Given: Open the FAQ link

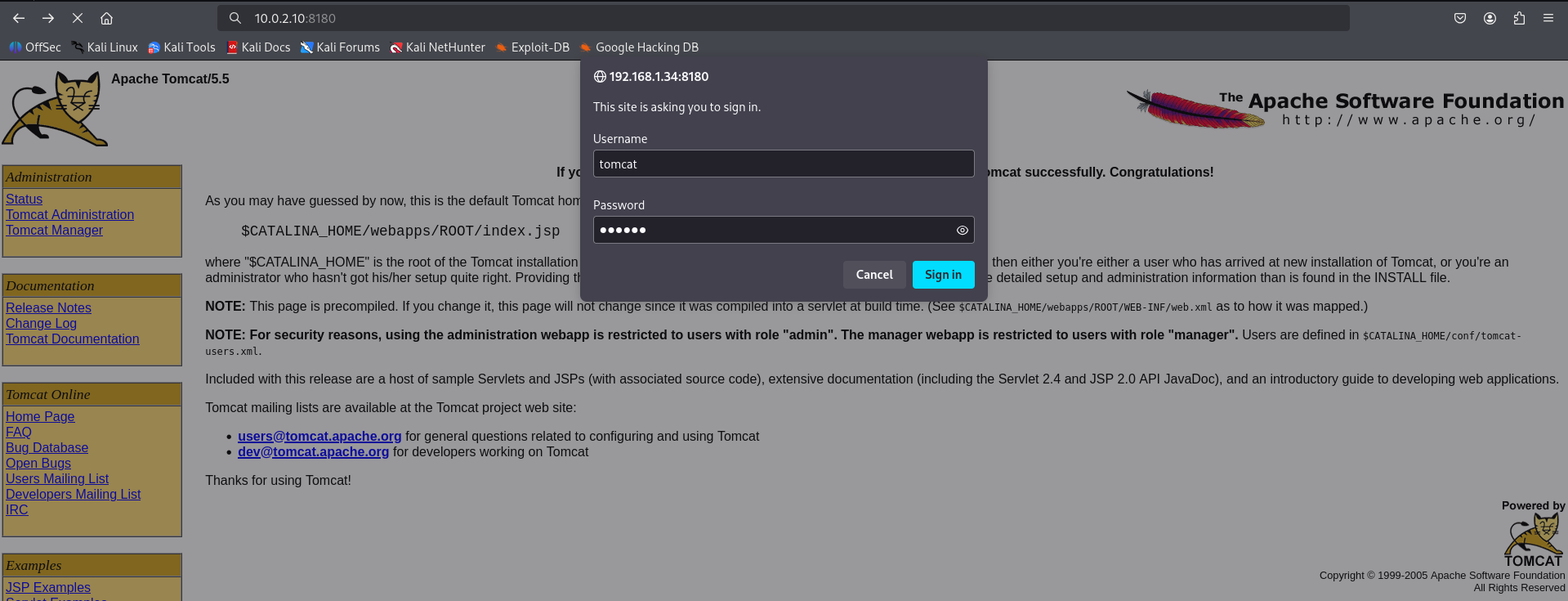Looking at the screenshot, I should (x=18, y=432).
